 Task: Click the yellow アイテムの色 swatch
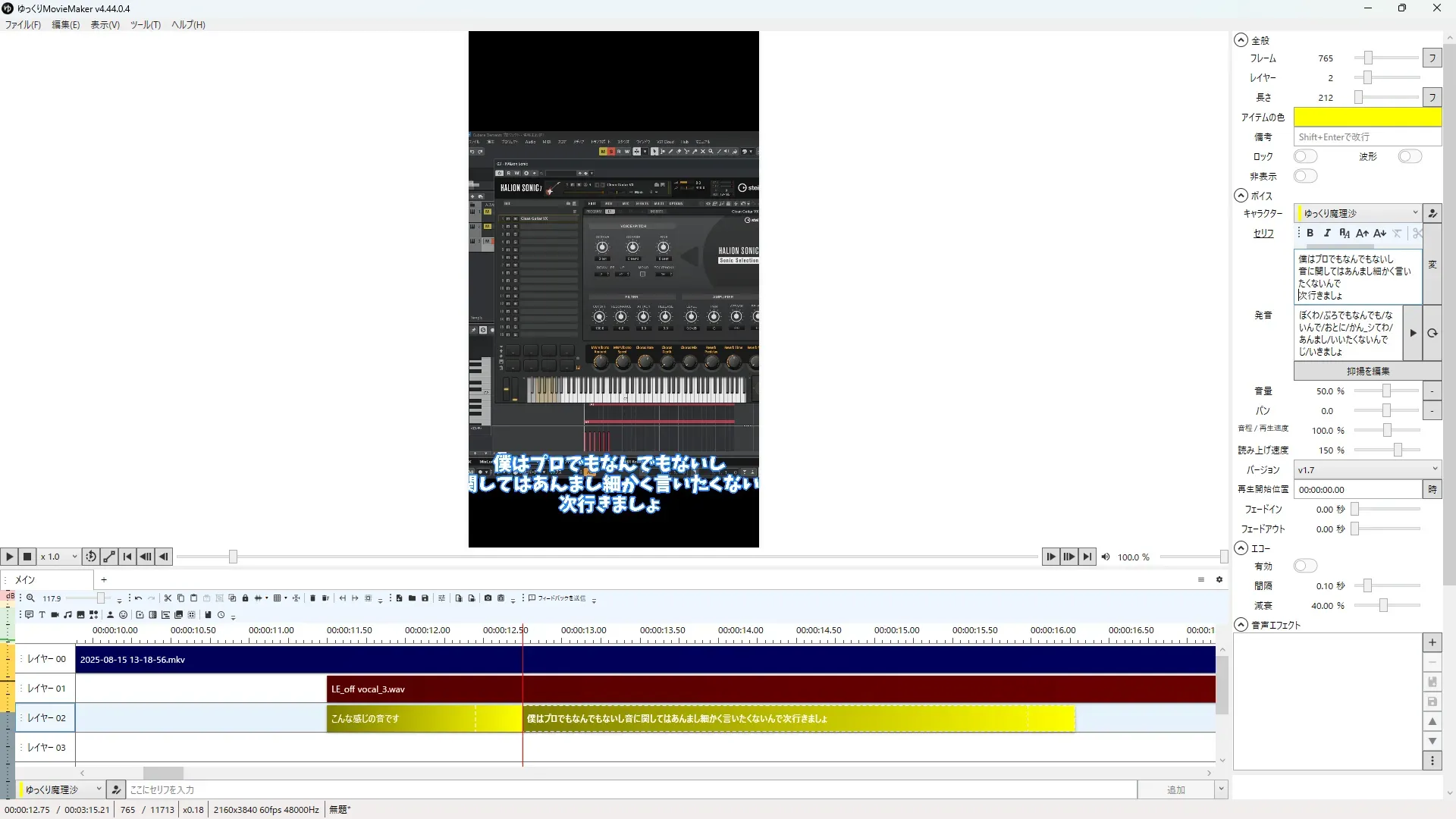pos(1367,117)
